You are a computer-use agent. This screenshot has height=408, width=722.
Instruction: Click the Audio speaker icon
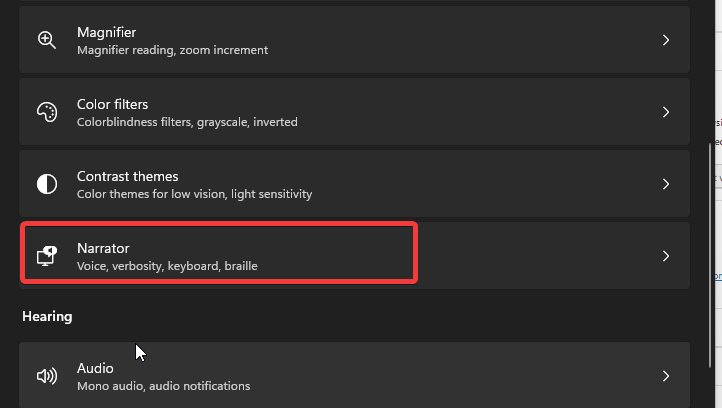[47, 376]
